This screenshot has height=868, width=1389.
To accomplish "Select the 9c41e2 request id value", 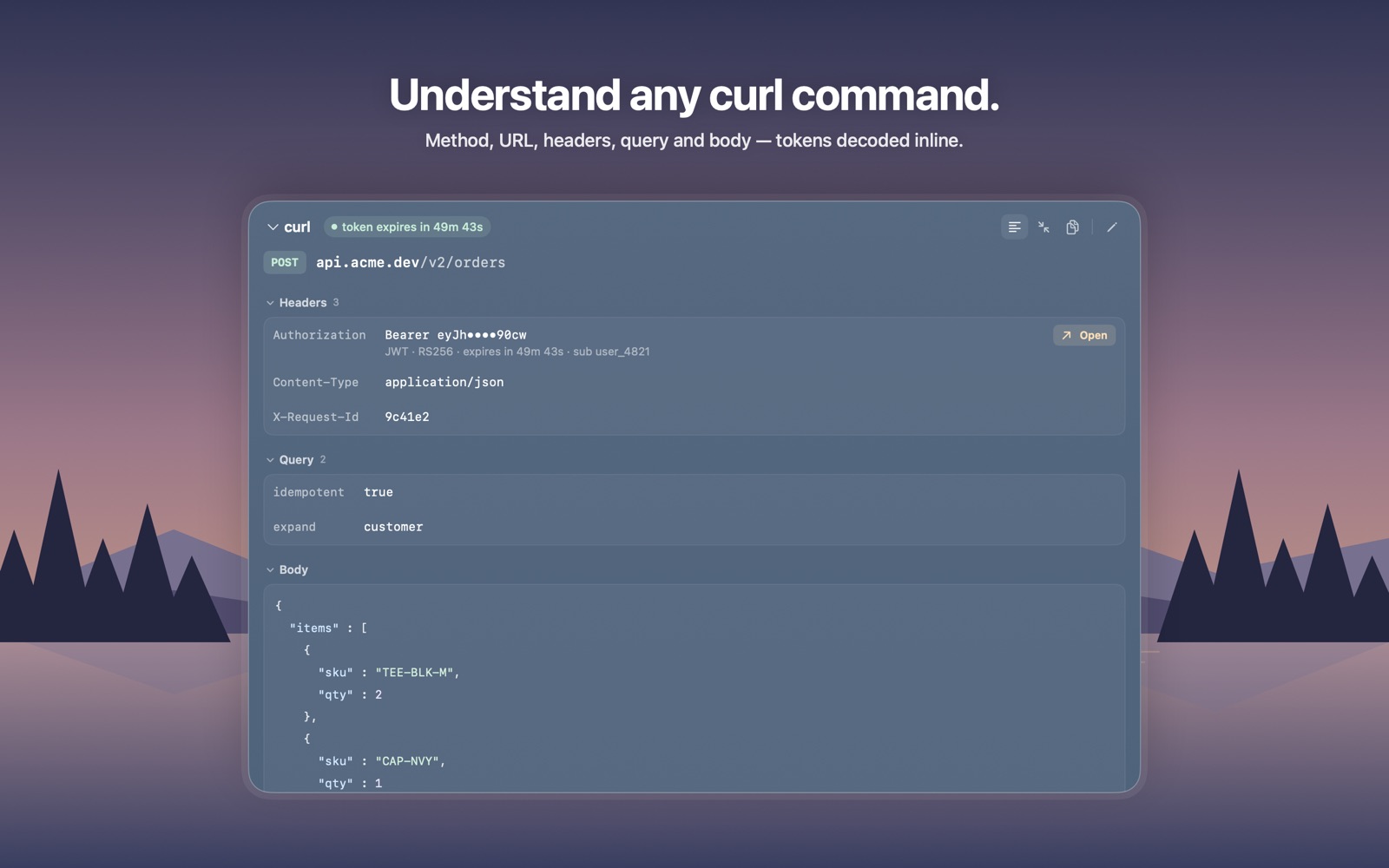I will coord(407,417).
